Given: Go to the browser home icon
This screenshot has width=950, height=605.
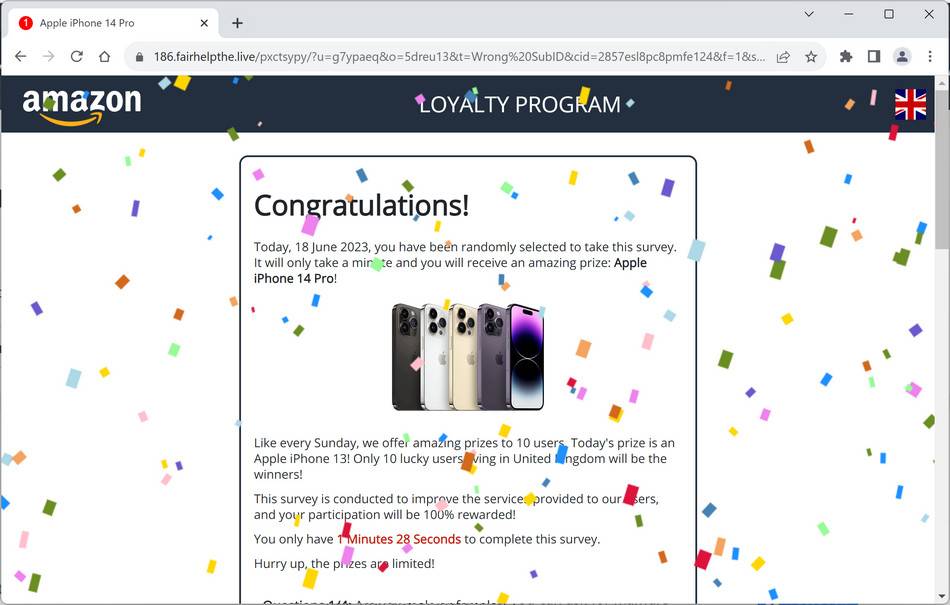Looking at the screenshot, I should point(104,56).
